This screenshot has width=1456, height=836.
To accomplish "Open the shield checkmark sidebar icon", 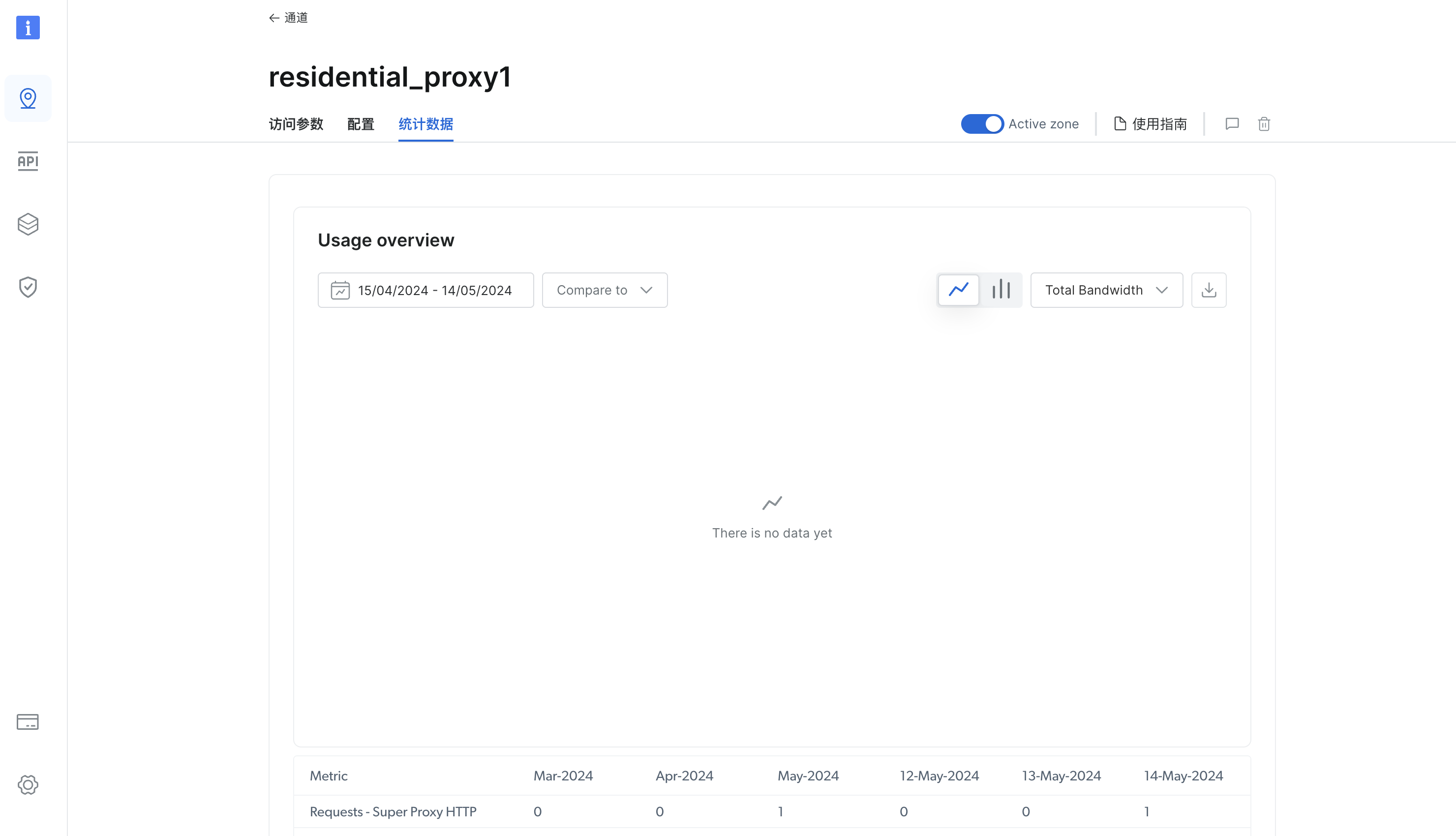I will 28,287.
